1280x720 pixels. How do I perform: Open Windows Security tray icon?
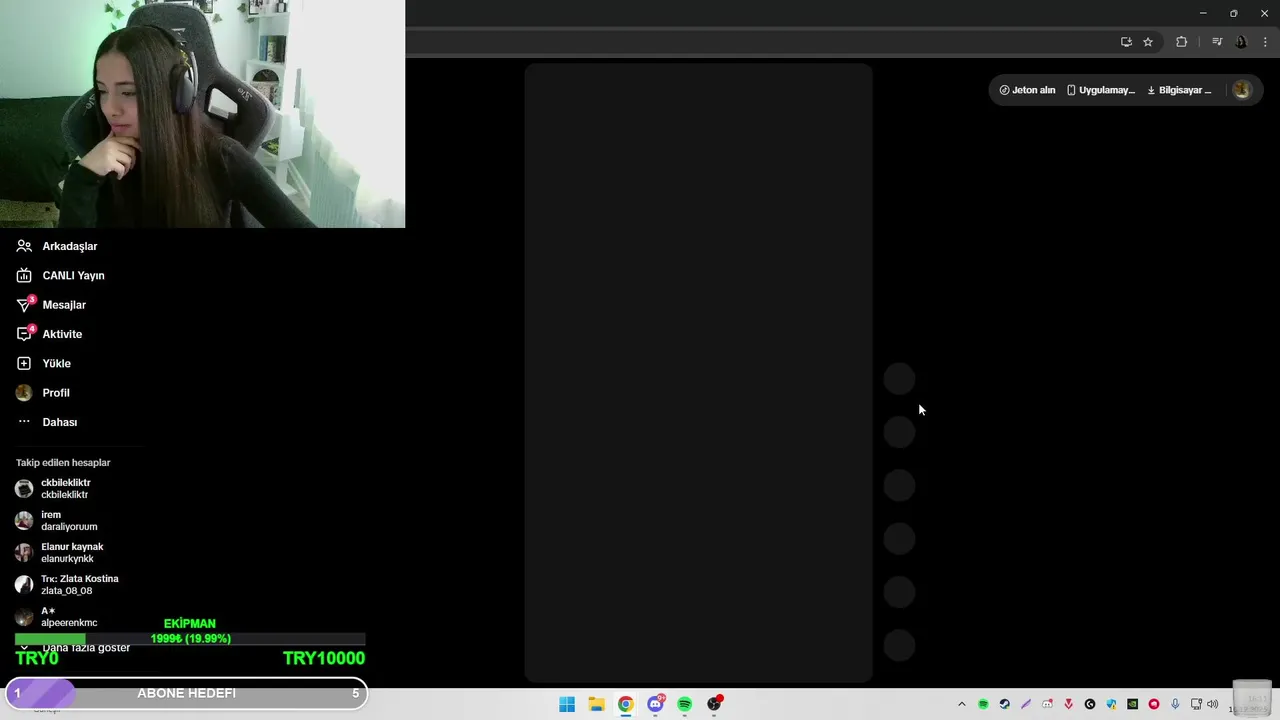[x=1111, y=704]
